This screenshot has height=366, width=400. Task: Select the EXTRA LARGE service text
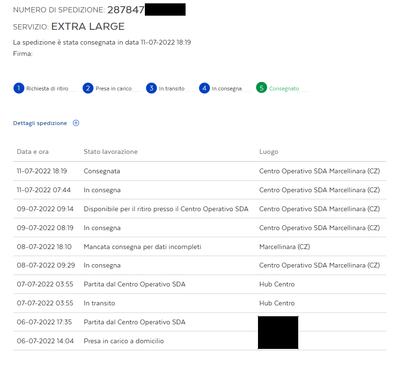[88, 27]
